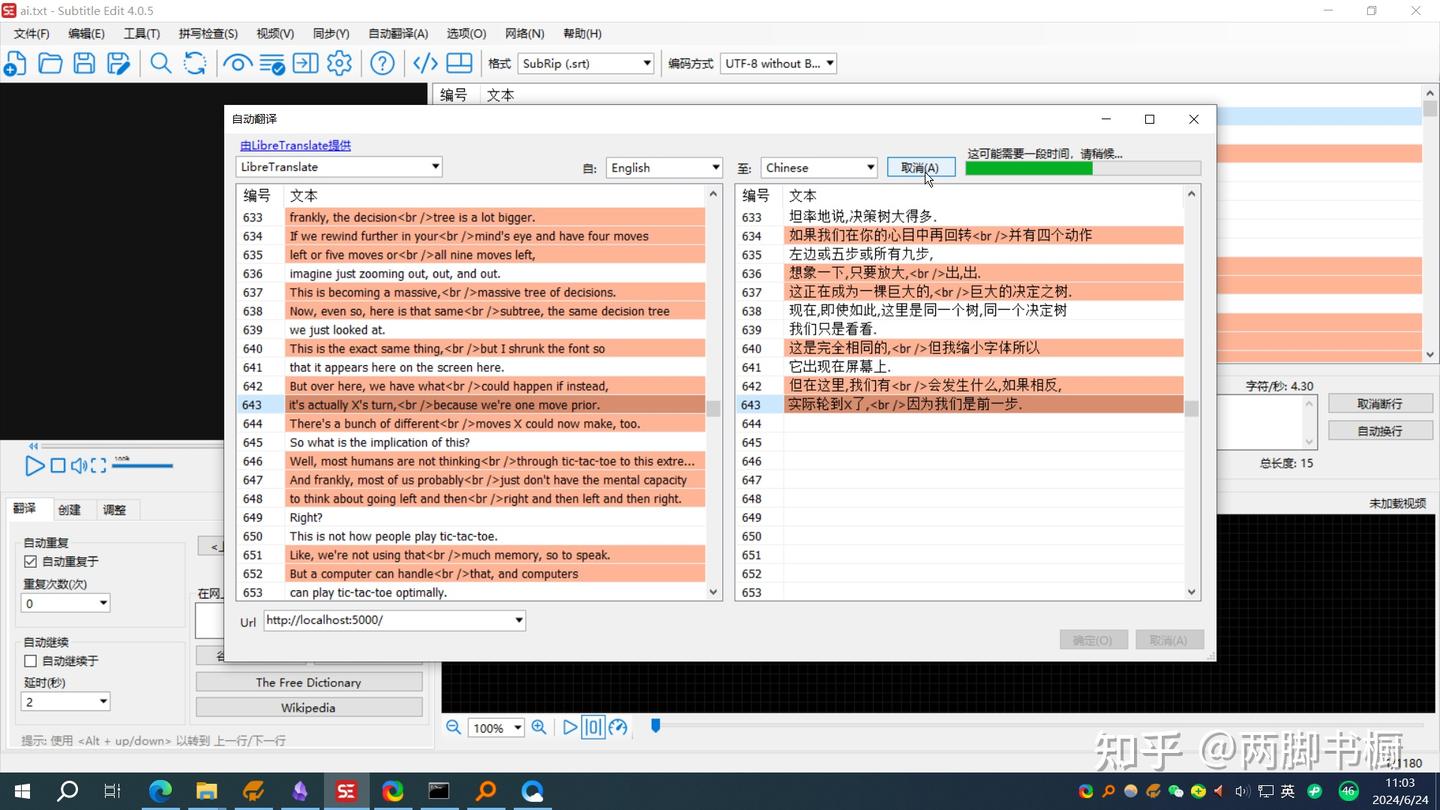The image size is (1440, 810).
Task: Open Microsoft Edge from the taskbar
Action: [160, 791]
